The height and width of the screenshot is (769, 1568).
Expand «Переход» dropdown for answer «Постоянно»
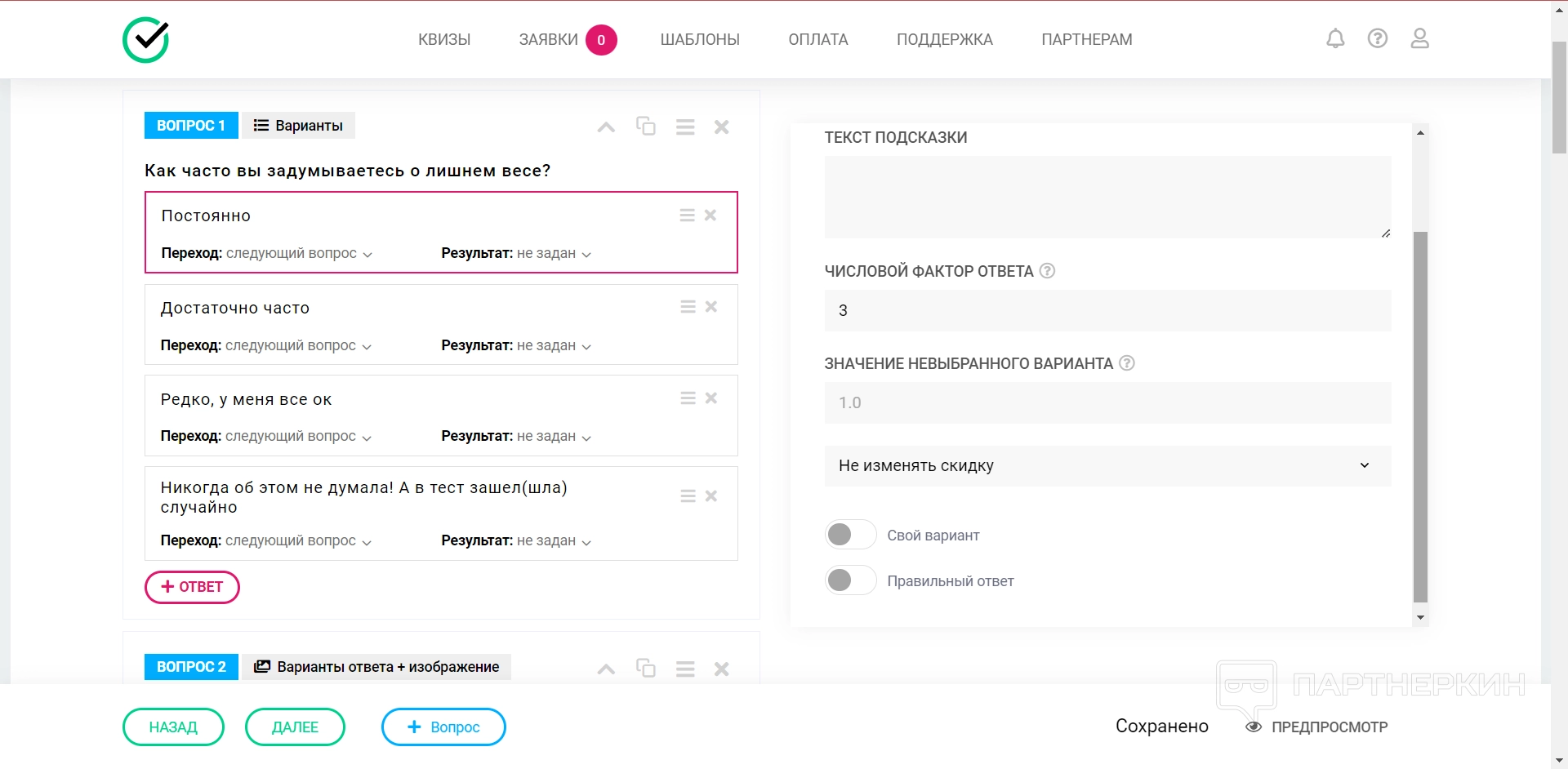(298, 254)
